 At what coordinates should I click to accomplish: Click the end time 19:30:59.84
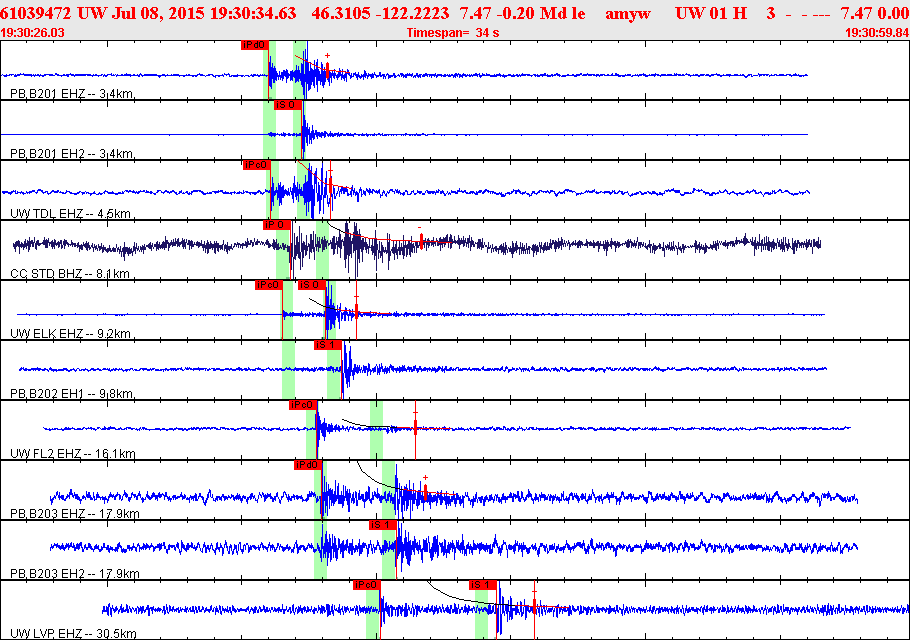pyautogui.click(x=876, y=33)
